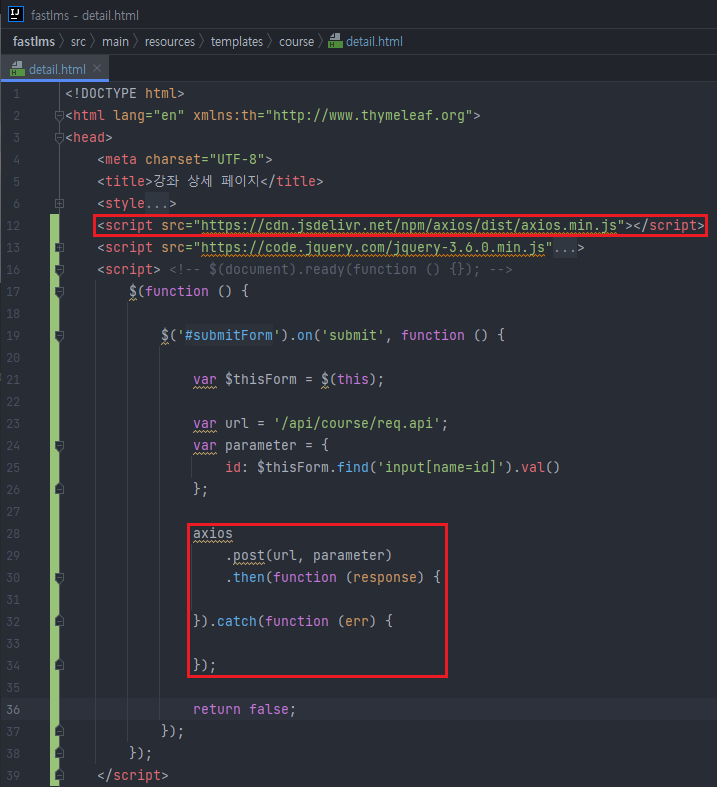Click the err argument in catch callback
Viewport: 717px width, 787px height.
357,621
